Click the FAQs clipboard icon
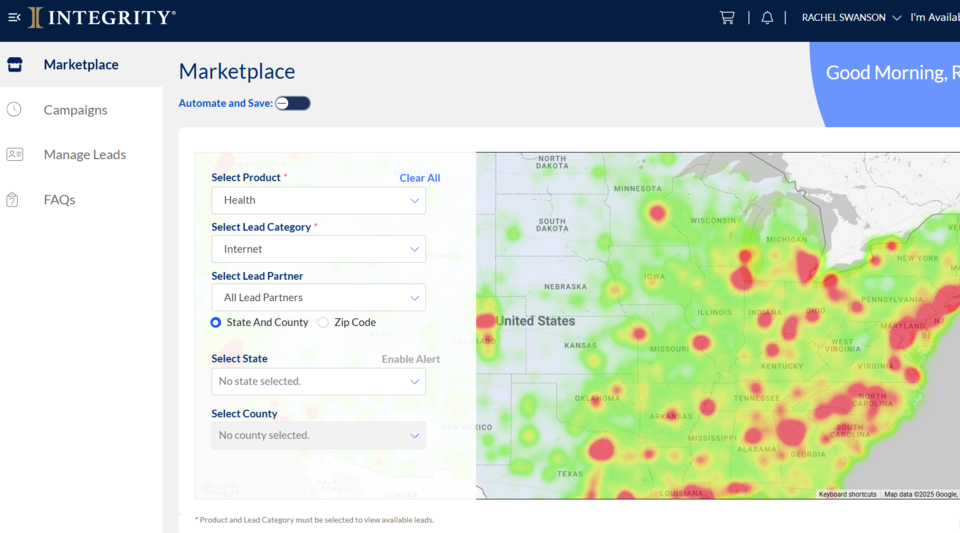 pyautogui.click(x=12, y=199)
